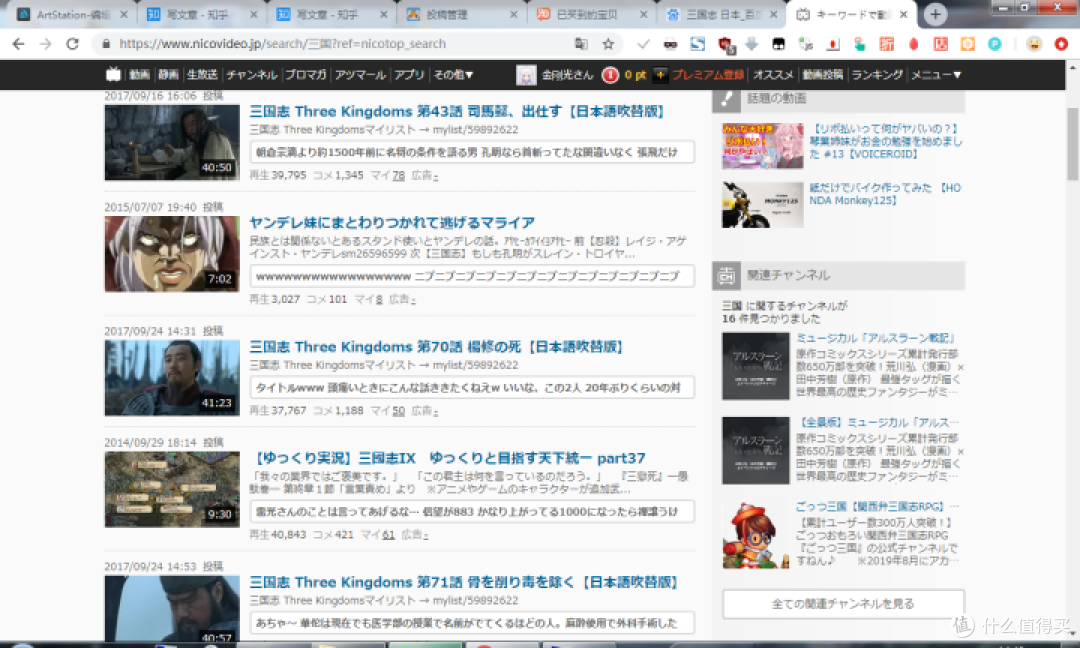Open the オススメ link

773,75
